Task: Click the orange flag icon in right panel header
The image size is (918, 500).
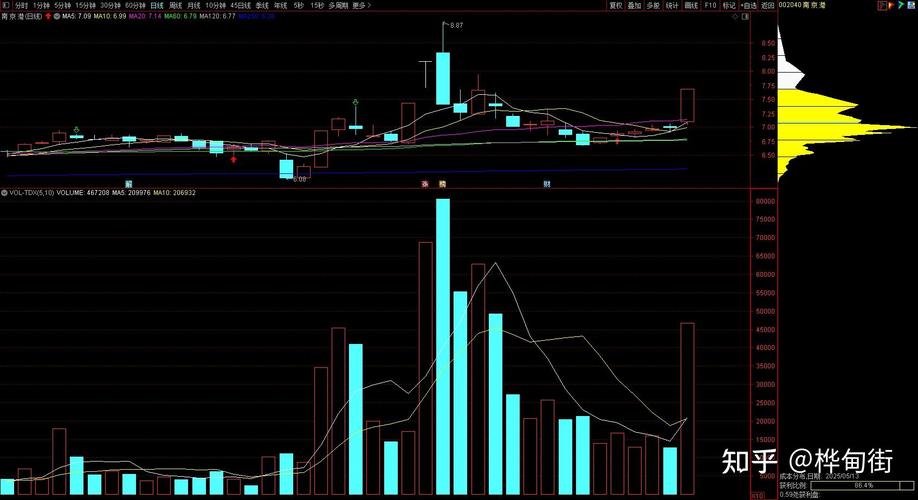Action: pyautogui.click(x=892, y=5)
